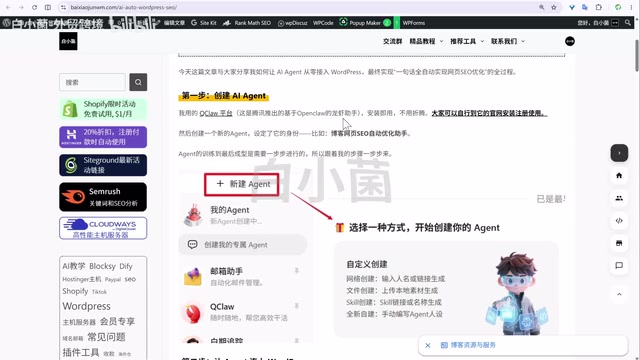Click the comment icon in floating toolbar
This screenshot has width=640, height=360.
coord(619,265)
